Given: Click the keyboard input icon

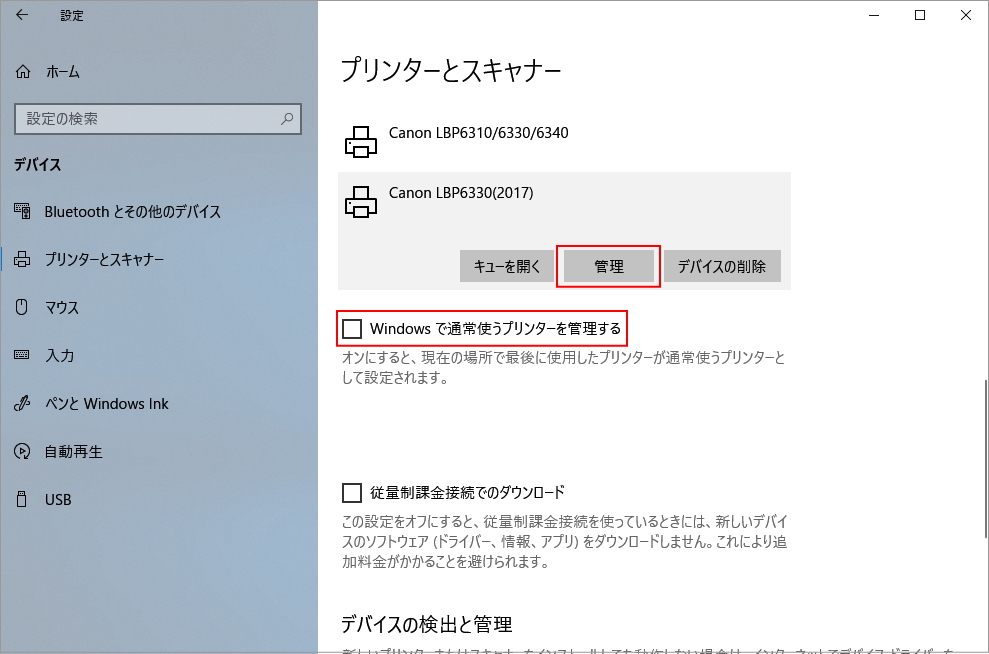Looking at the screenshot, I should [23, 356].
